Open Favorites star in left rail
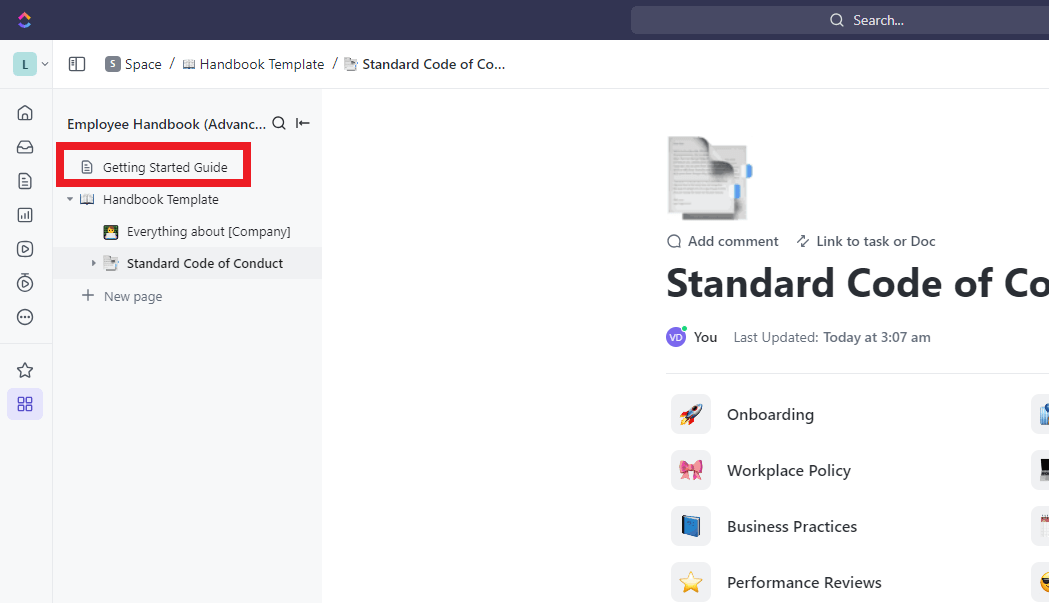 click(25, 370)
